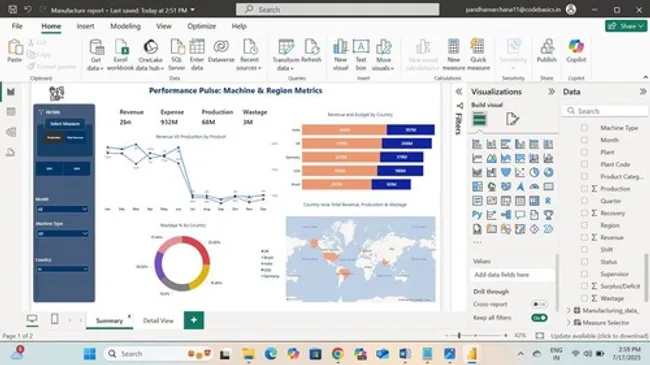Add a new report page
The image size is (650, 365).
pos(194,320)
